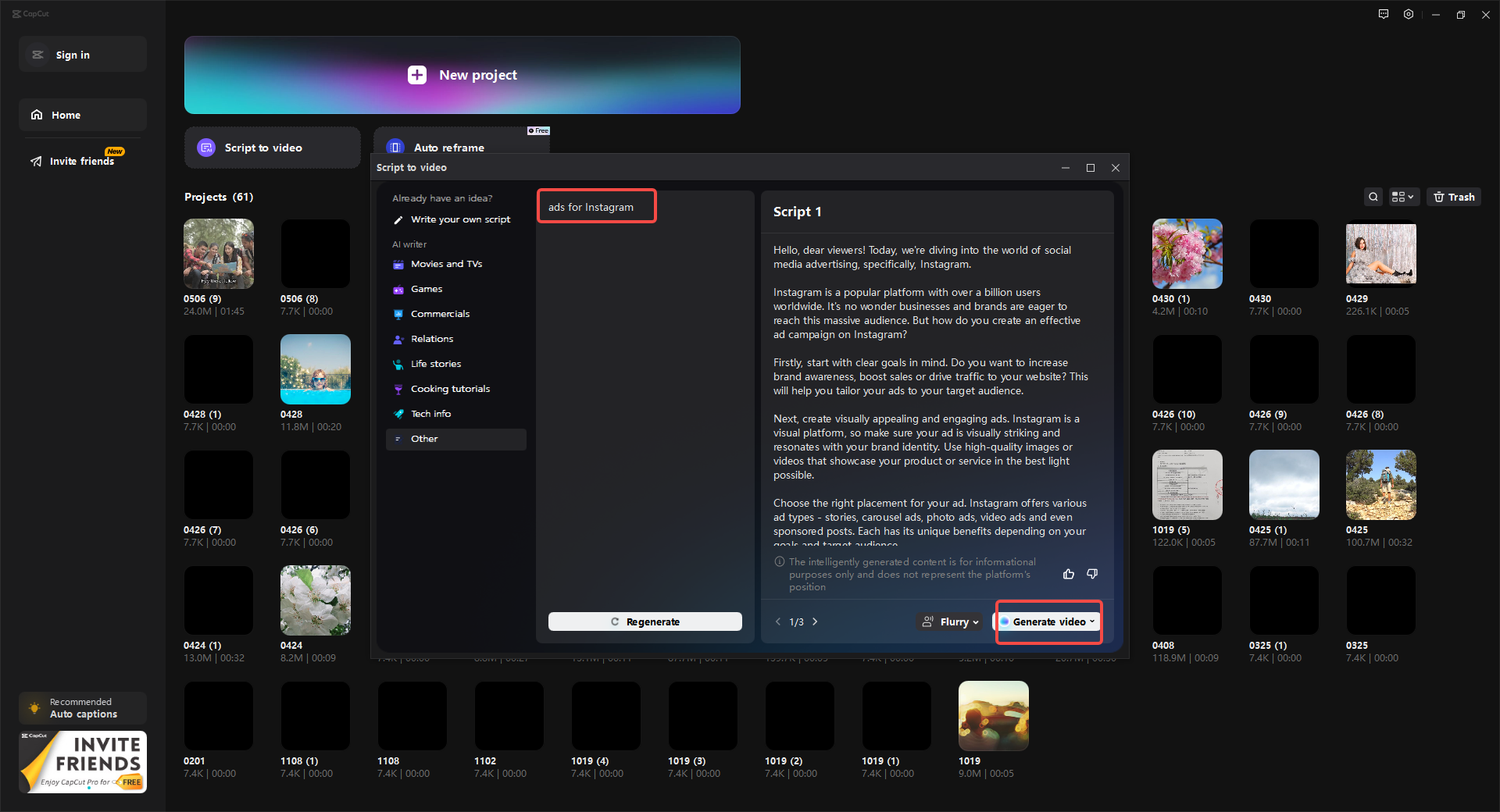Like Script 1 with the thumbs up
The image size is (1500, 812).
click(1069, 574)
